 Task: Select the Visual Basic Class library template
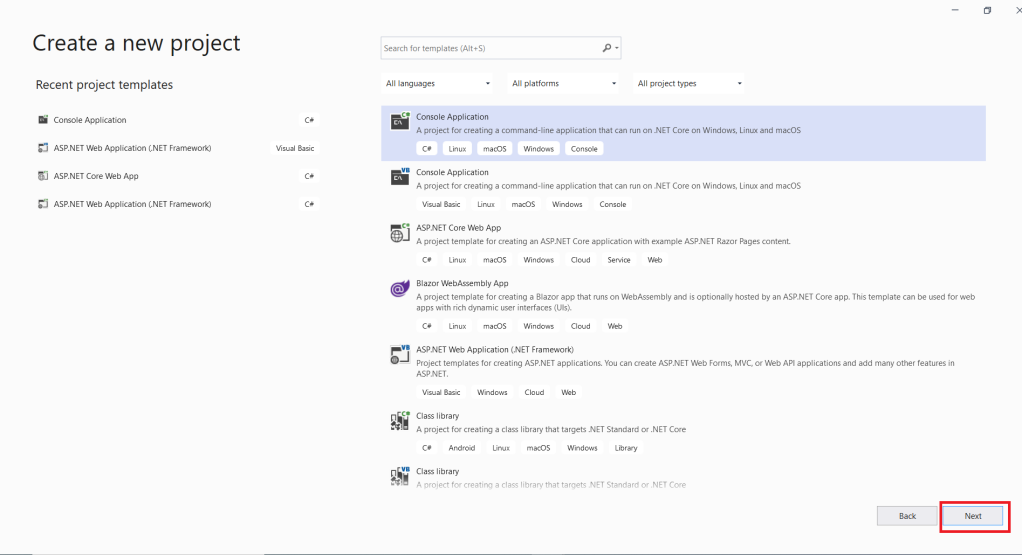pos(438,471)
